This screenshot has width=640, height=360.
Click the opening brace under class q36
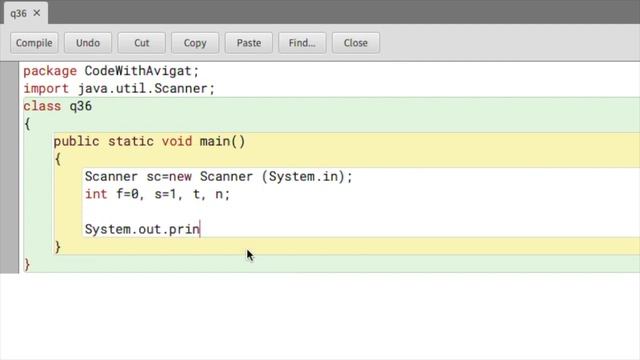(x=27, y=124)
